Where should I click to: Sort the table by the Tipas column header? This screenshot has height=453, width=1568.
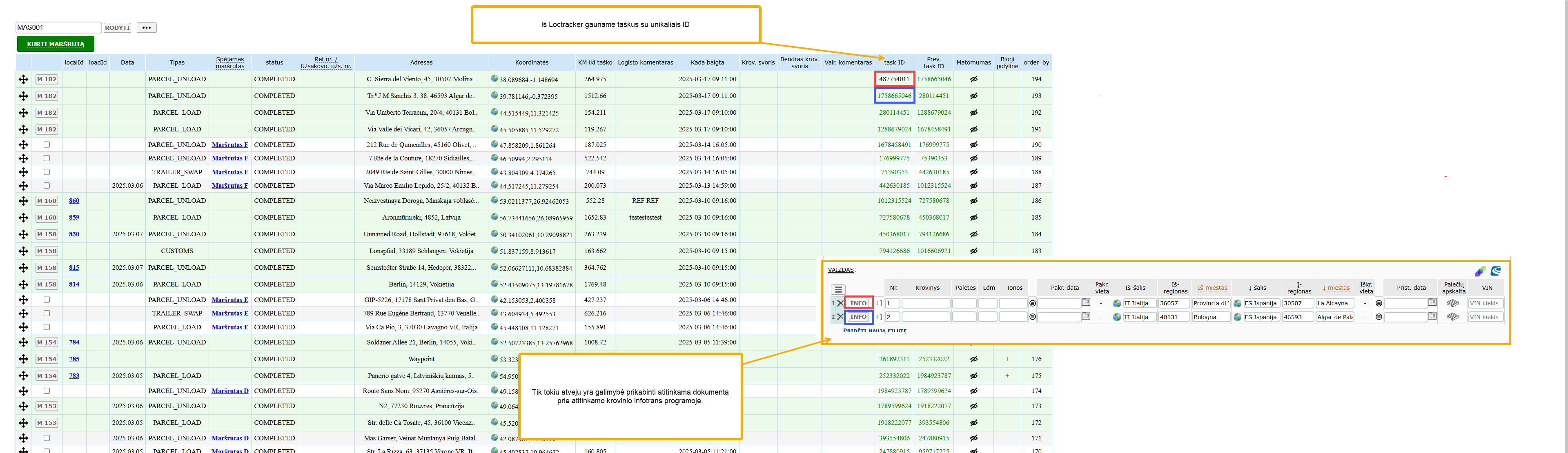(177, 62)
